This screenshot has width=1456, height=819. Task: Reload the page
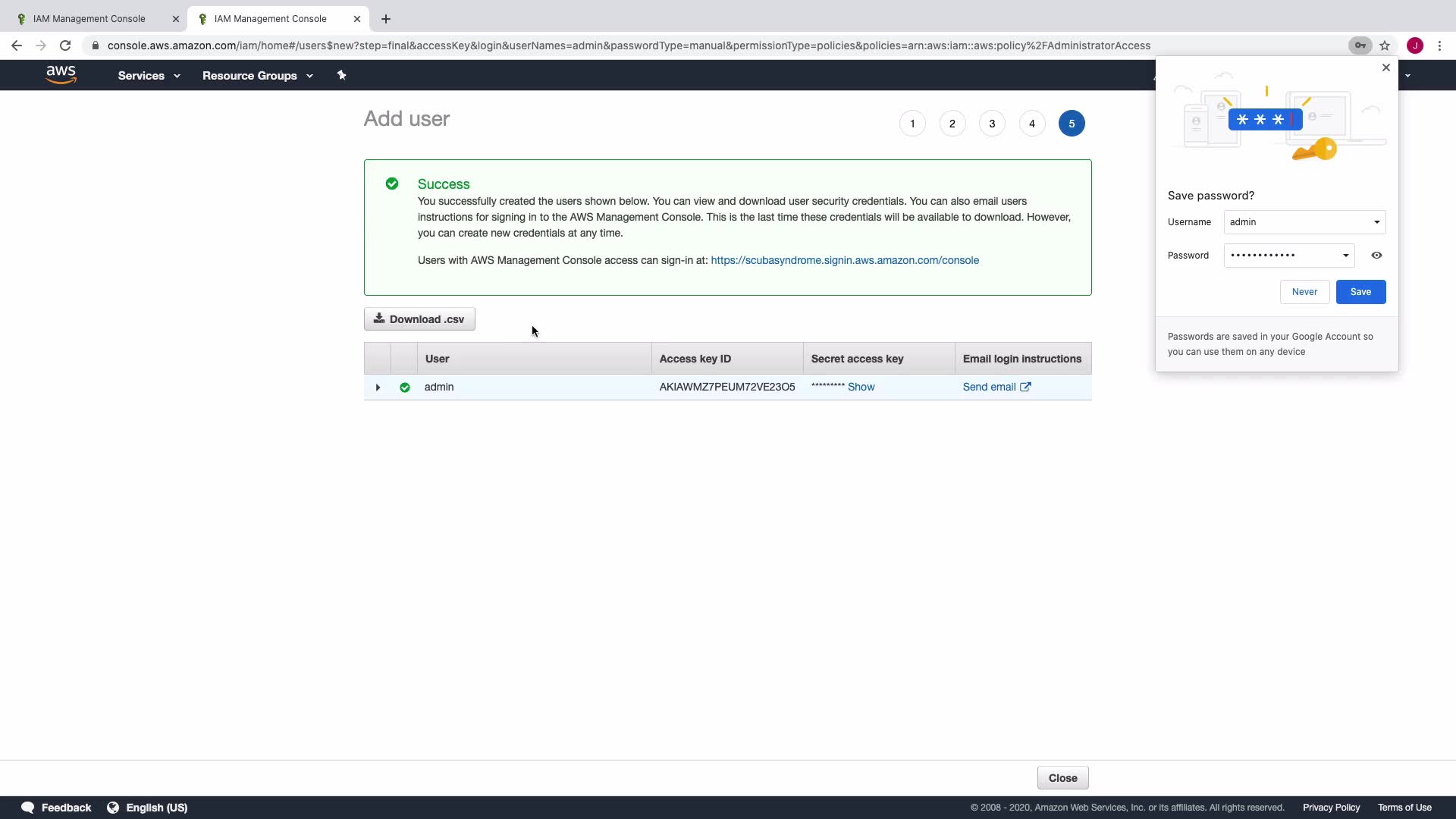(x=65, y=45)
